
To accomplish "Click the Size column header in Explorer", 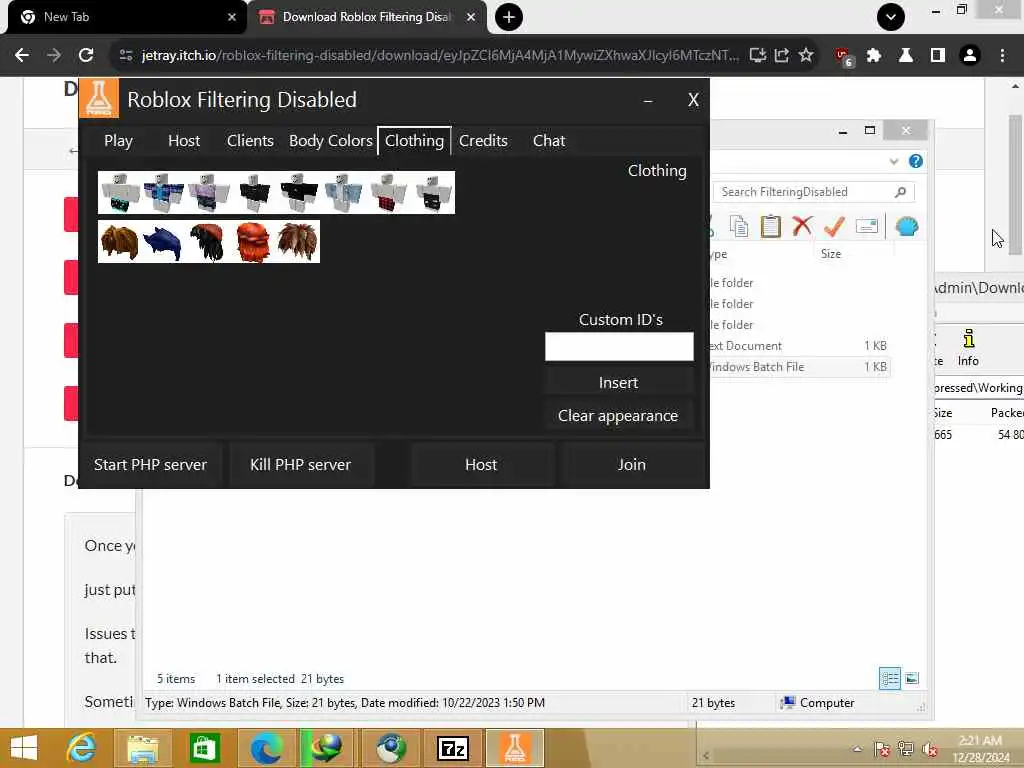I will pyautogui.click(x=831, y=254).
